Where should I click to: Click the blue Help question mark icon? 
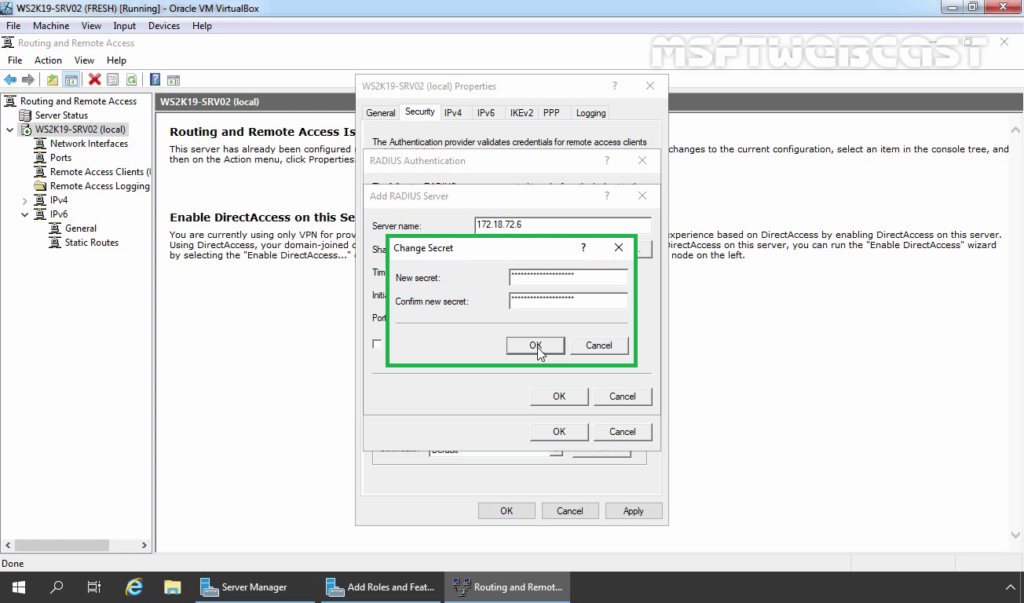(155, 80)
